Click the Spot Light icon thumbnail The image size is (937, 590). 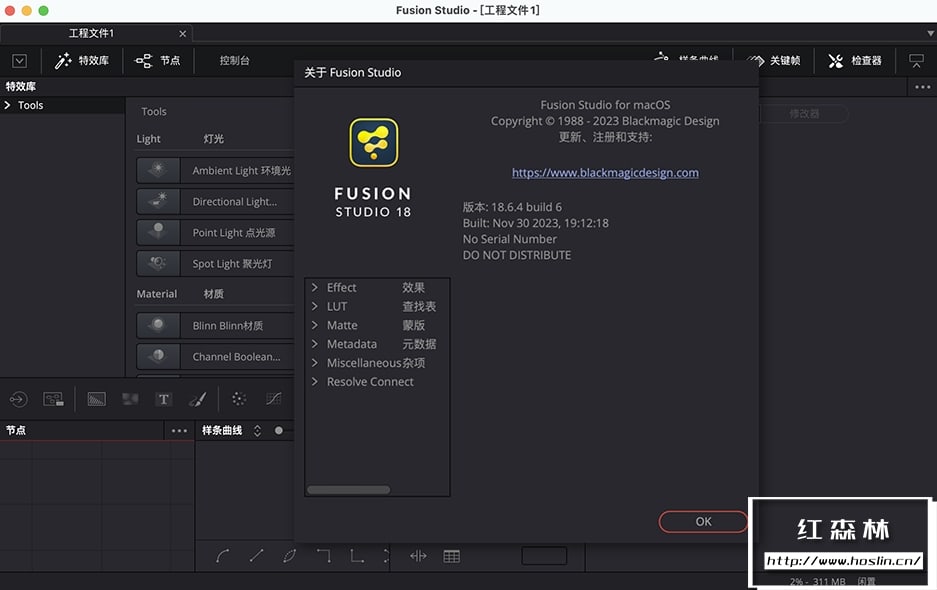click(x=158, y=264)
